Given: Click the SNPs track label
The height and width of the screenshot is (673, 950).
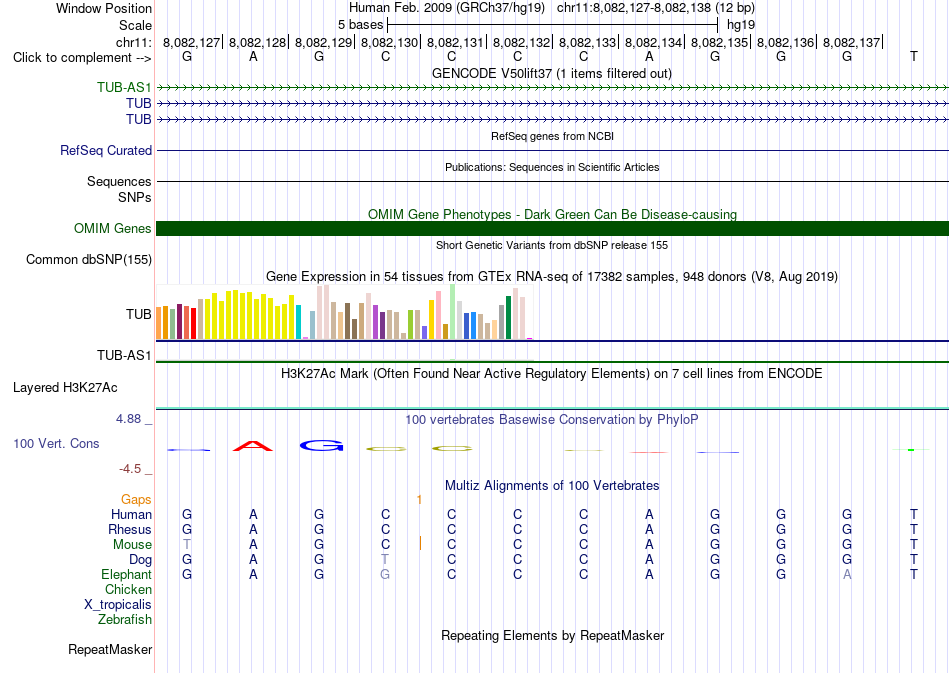Looking at the screenshot, I should [135, 197].
